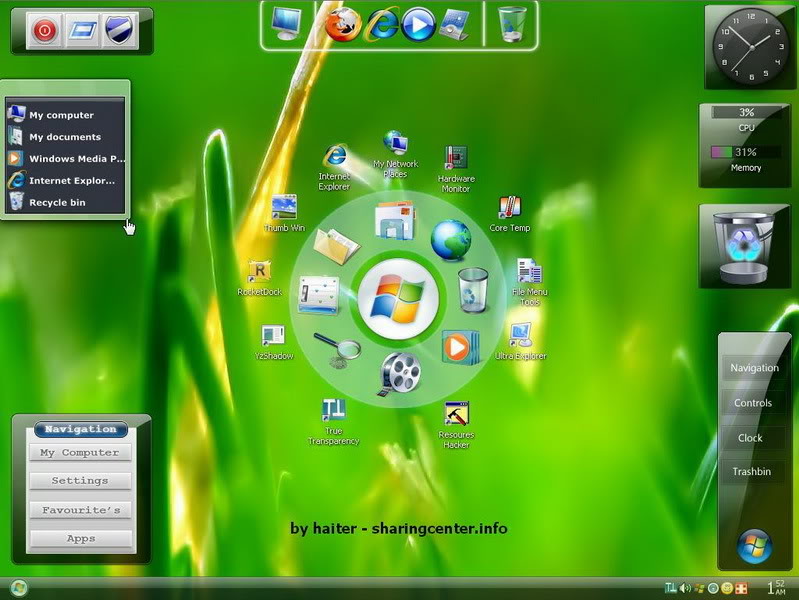The height and width of the screenshot is (600, 799).
Task: Open the control panel list icon in circle dock
Action: coord(319,295)
